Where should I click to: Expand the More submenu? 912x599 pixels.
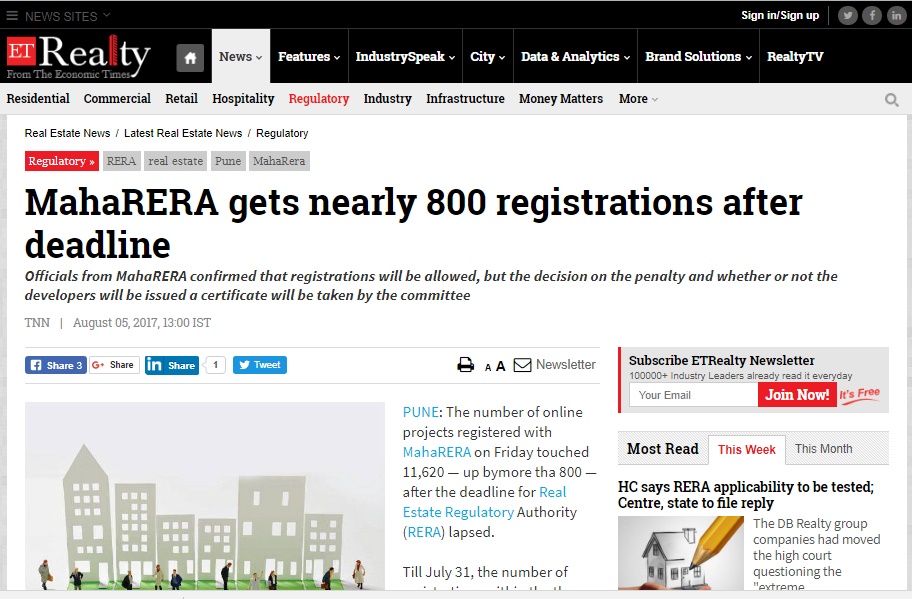point(638,99)
